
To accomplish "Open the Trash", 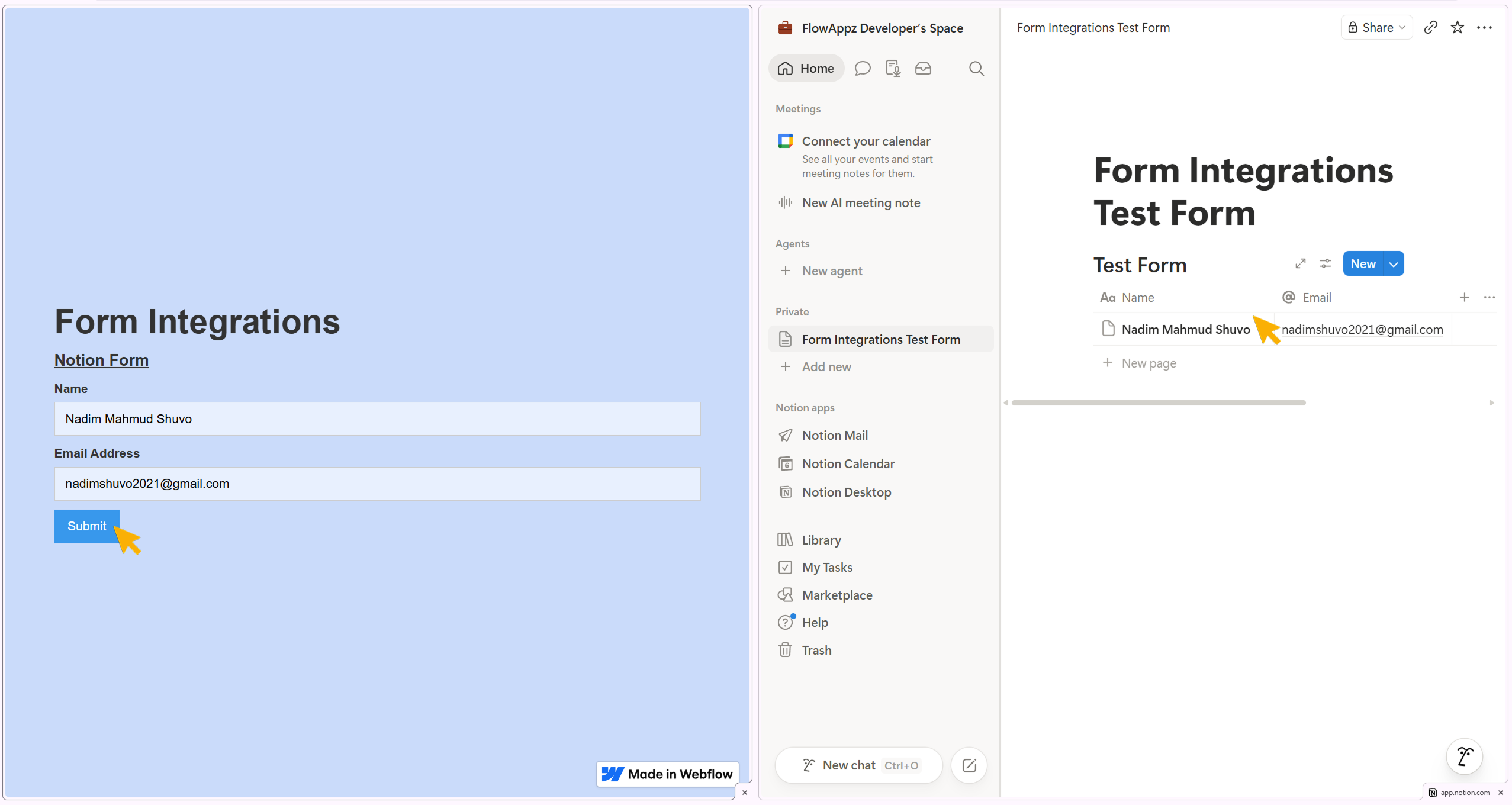I will (x=816, y=651).
